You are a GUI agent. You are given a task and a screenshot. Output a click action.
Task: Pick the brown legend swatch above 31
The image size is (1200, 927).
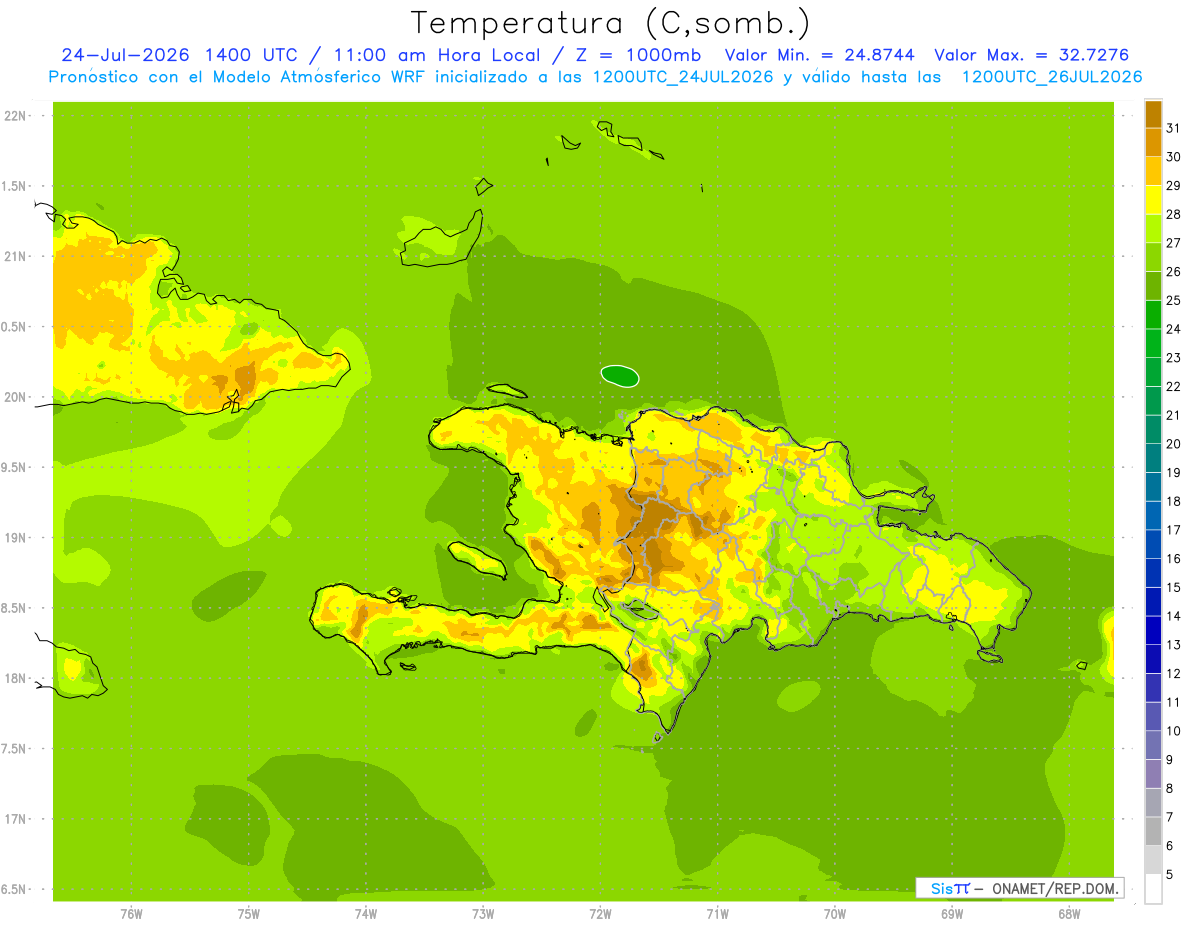(1153, 114)
